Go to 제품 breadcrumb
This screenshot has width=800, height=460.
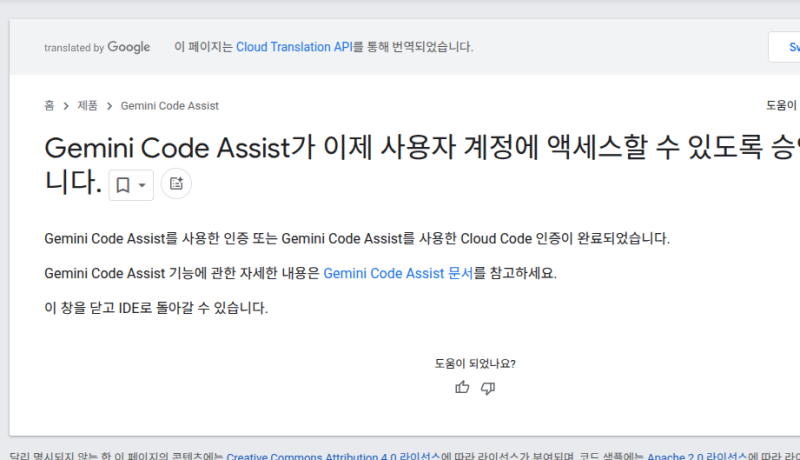(87, 106)
